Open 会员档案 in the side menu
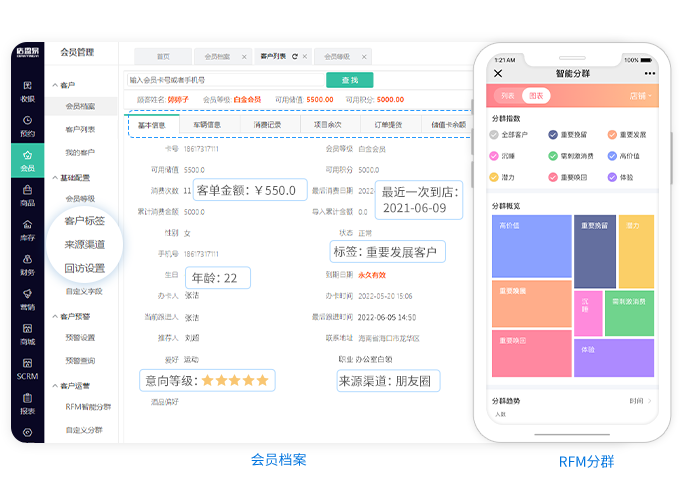The height and width of the screenshot is (500, 680). [81, 106]
